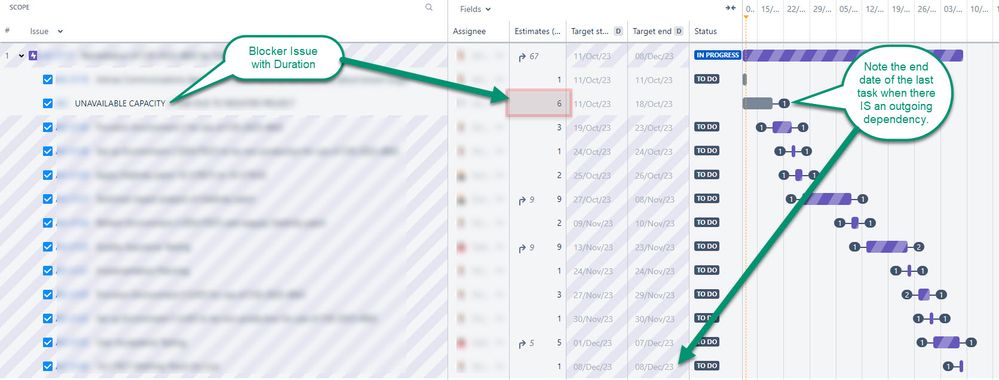Screen dimensions: 999x380
Task: Click target end date 10/Nov/23
Action: 654,223
